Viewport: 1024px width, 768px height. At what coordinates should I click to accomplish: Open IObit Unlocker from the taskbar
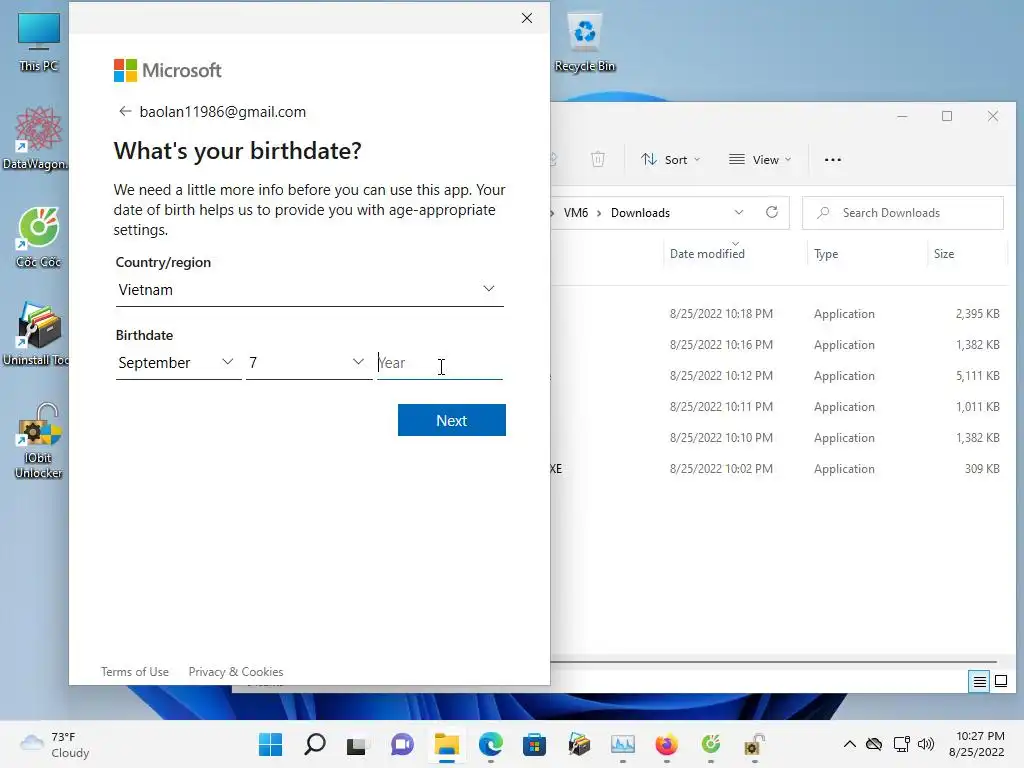pos(754,744)
